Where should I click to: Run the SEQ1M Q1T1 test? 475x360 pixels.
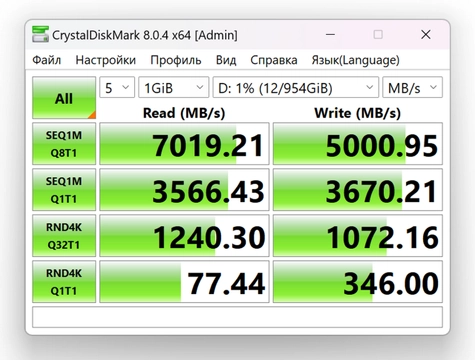(64, 190)
